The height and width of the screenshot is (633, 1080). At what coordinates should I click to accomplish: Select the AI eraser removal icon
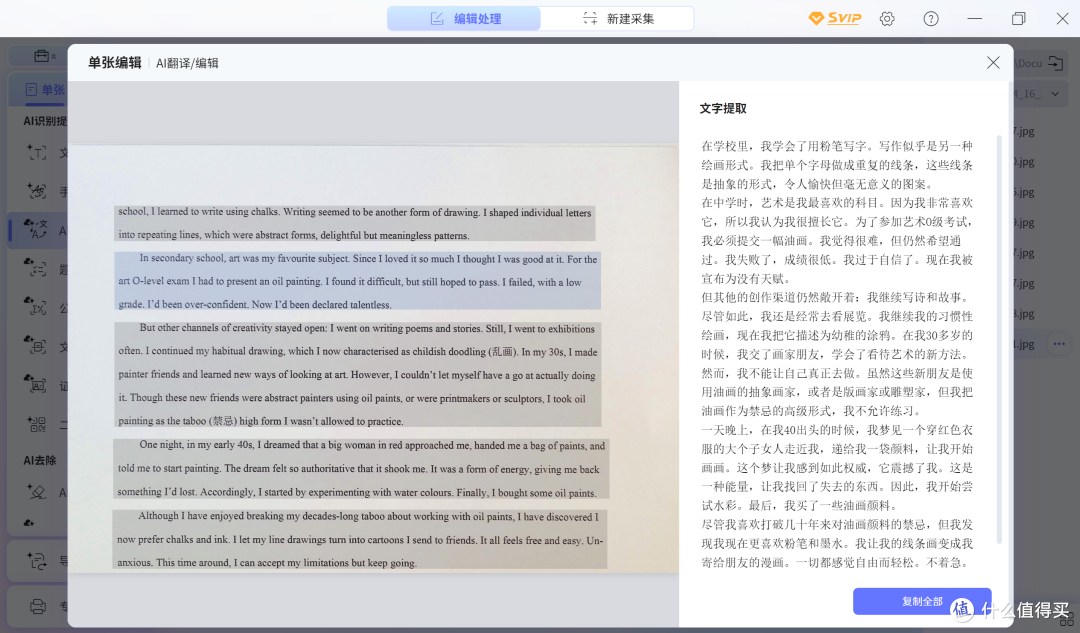(37, 492)
